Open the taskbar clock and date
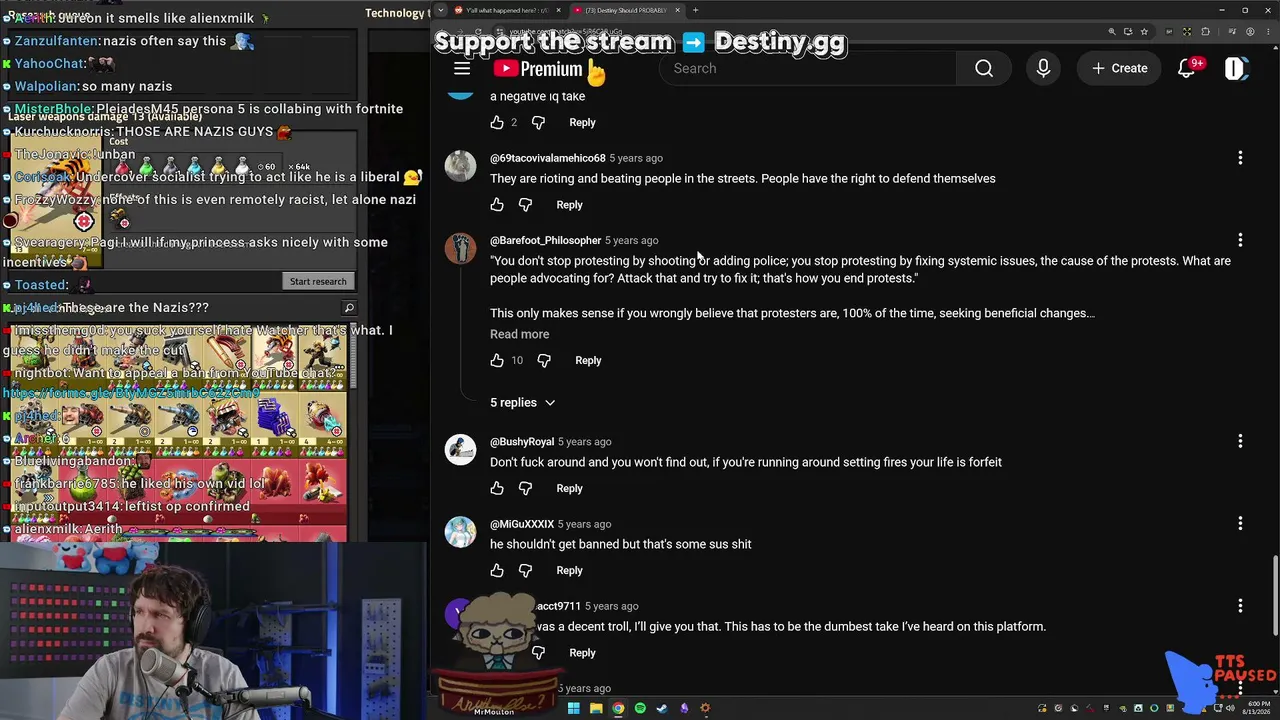Image resolution: width=1280 pixels, height=720 pixels. coord(1257,708)
